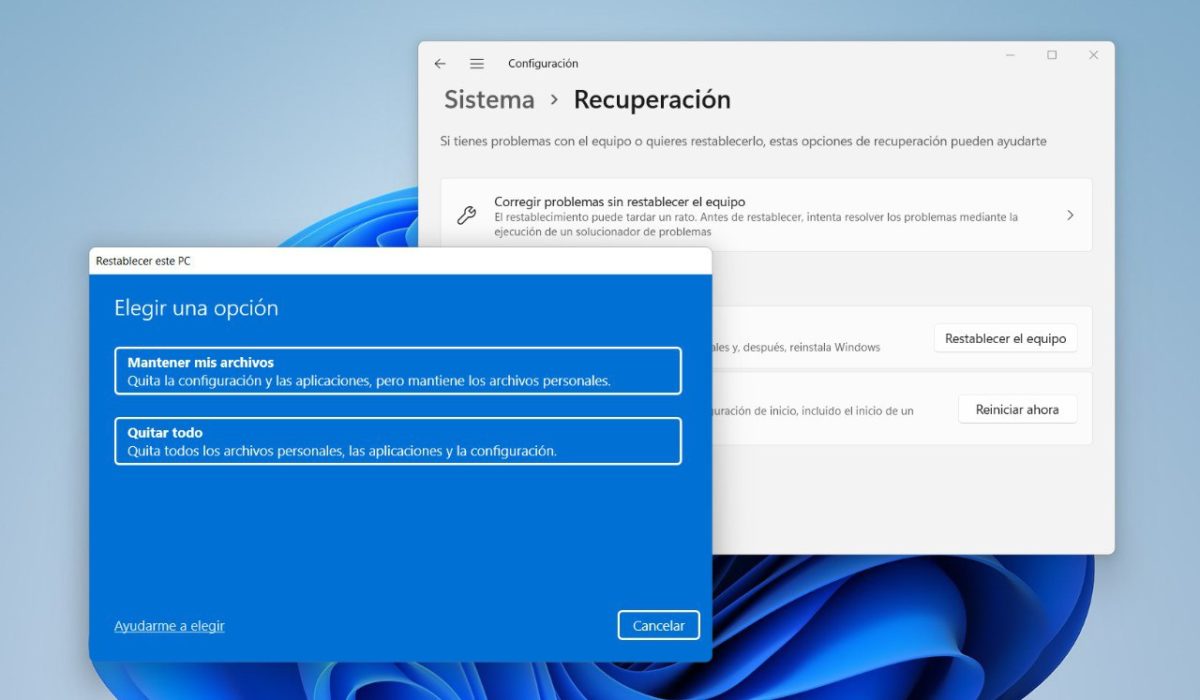Image resolution: width=1200 pixels, height=700 pixels.
Task: Click the Elegir una opción heading
Action: [196, 308]
